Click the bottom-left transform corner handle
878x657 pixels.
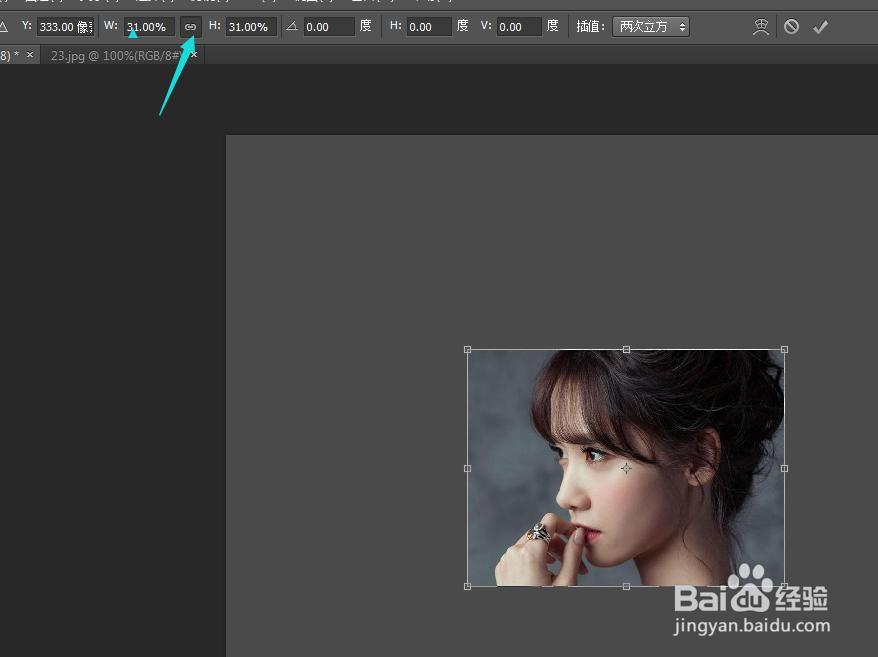tap(468, 586)
